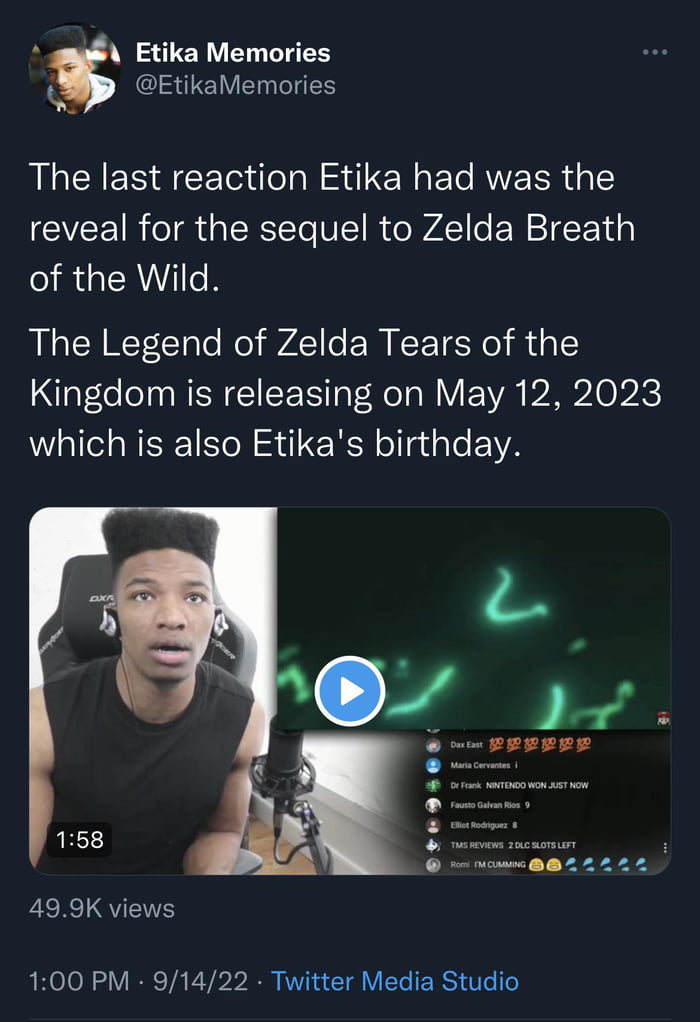The image size is (700, 1022).
Task: Click Dr Frank's NINTENDO WON message
Action: pos(535,785)
